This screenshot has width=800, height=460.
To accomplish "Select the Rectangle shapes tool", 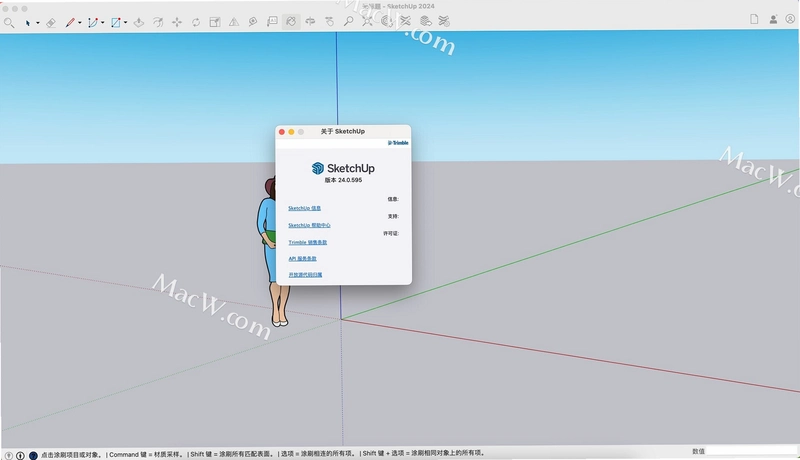I will coord(116,22).
